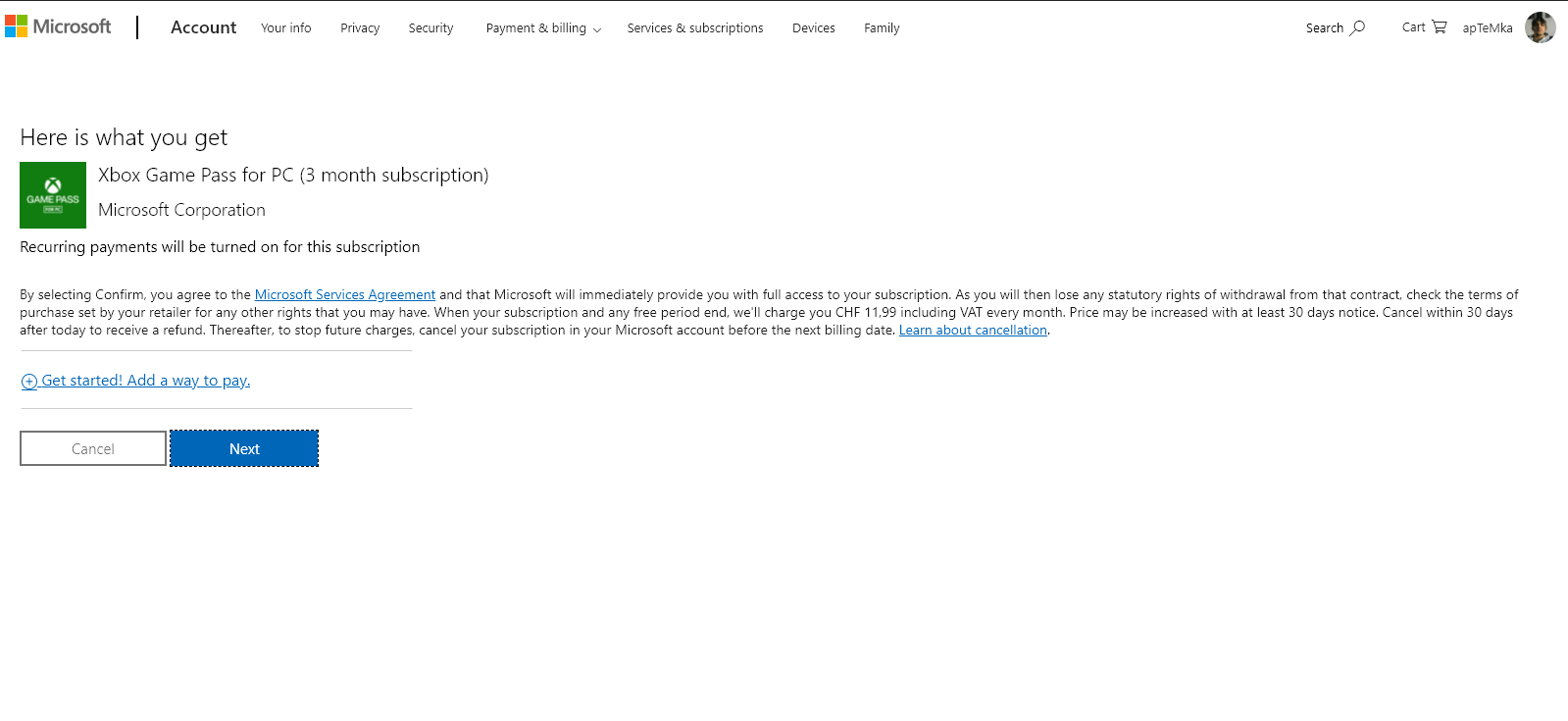This screenshot has height=721, width=1568.
Task: Open the Devices menu item
Action: pyautogui.click(x=814, y=28)
